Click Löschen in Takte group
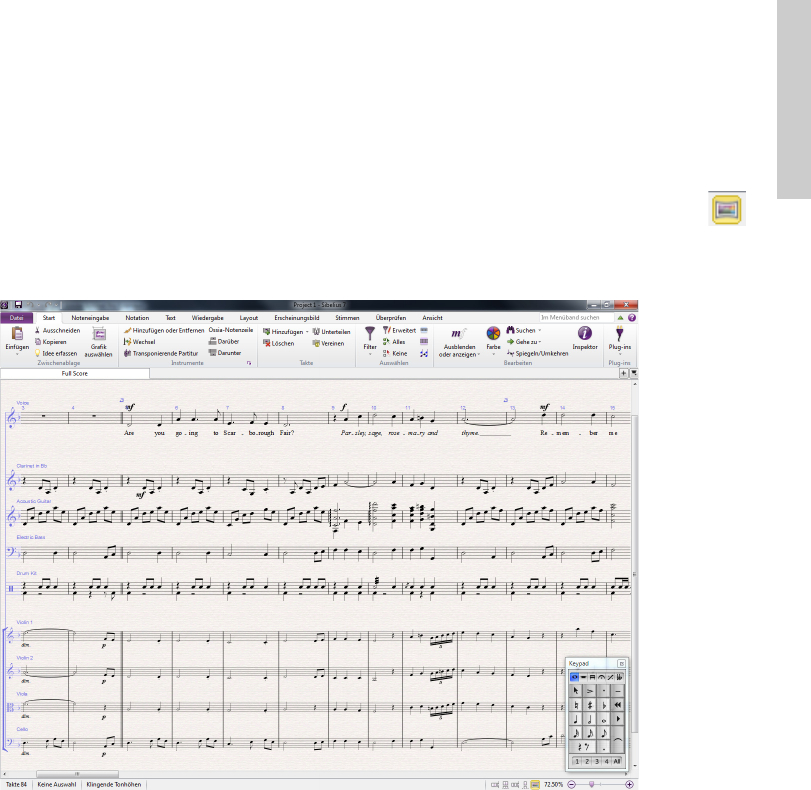Screen dimensions: 811x790 278,344
